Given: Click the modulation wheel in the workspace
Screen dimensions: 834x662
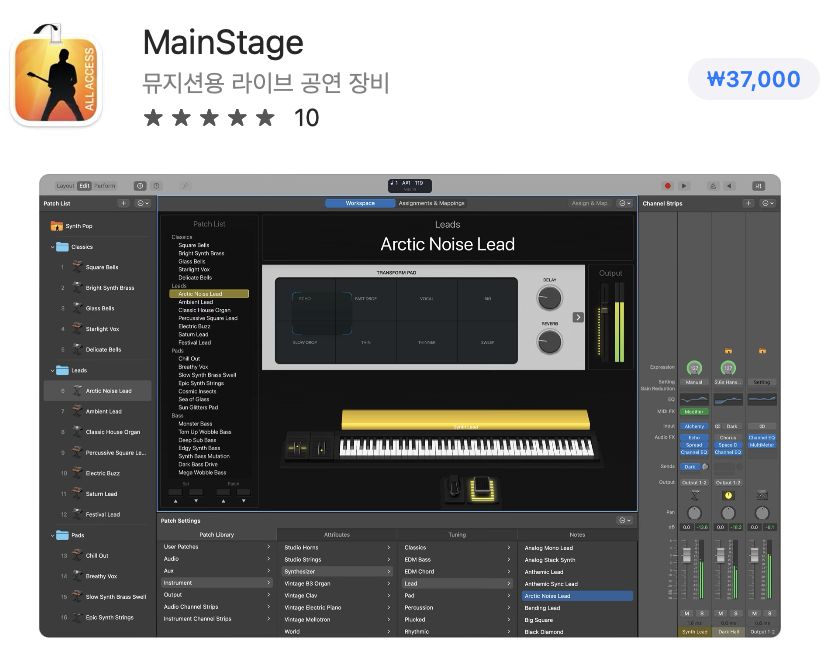Looking at the screenshot, I should tap(322, 448).
